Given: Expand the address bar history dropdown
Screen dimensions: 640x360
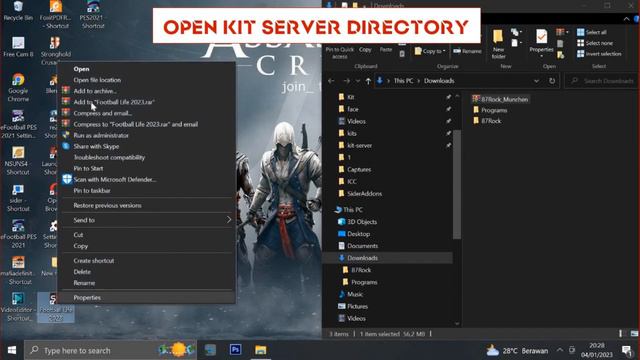Looking at the screenshot, I should pos(536,81).
